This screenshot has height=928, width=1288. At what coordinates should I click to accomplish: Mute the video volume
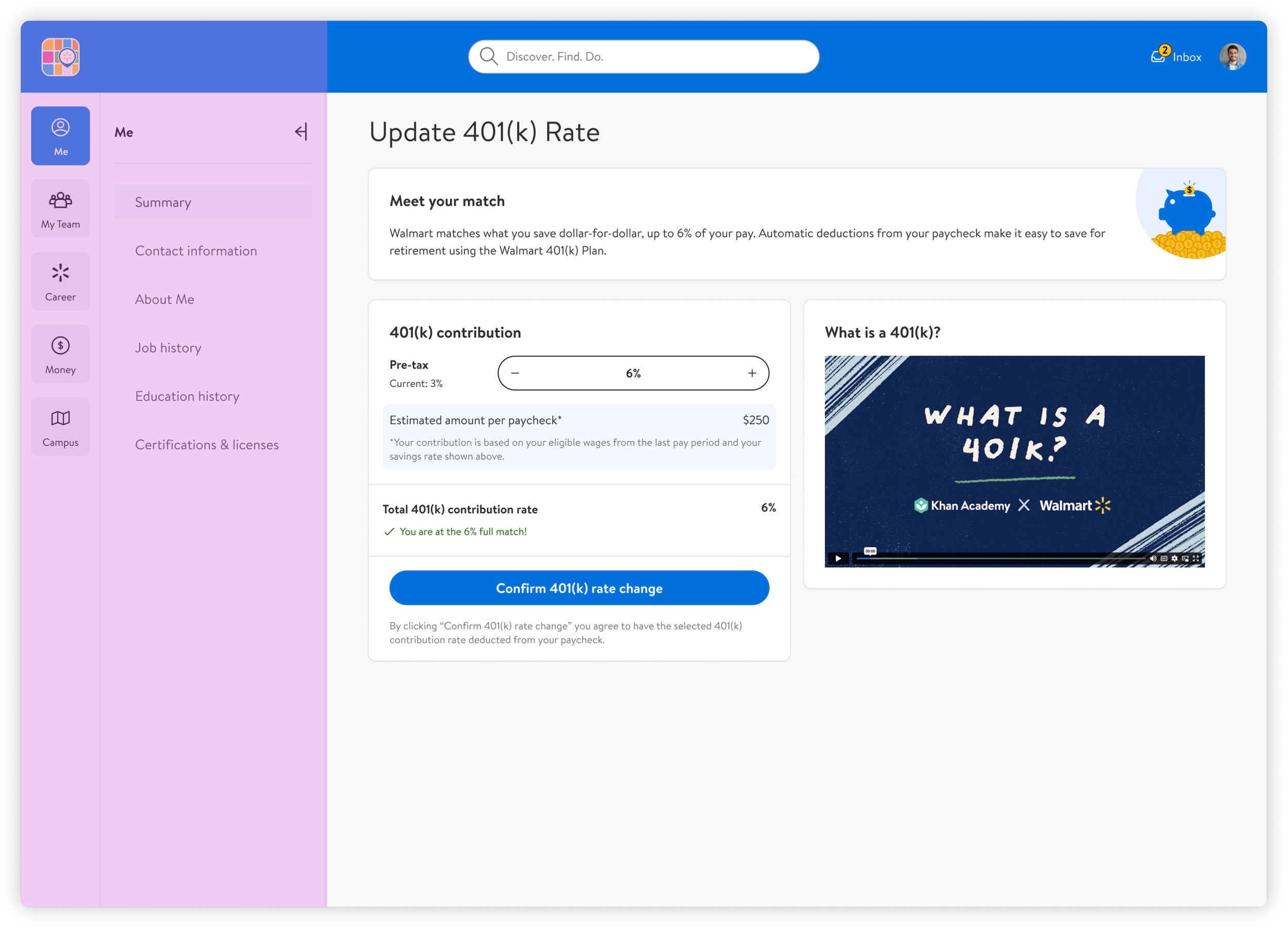click(1153, 558)
